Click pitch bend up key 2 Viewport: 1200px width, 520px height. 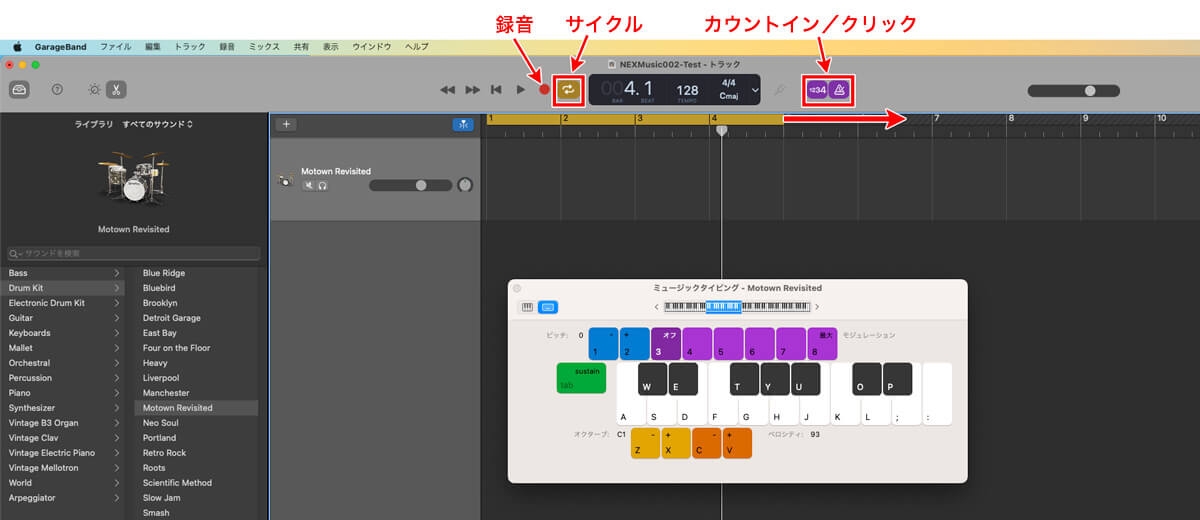point(635,344)
